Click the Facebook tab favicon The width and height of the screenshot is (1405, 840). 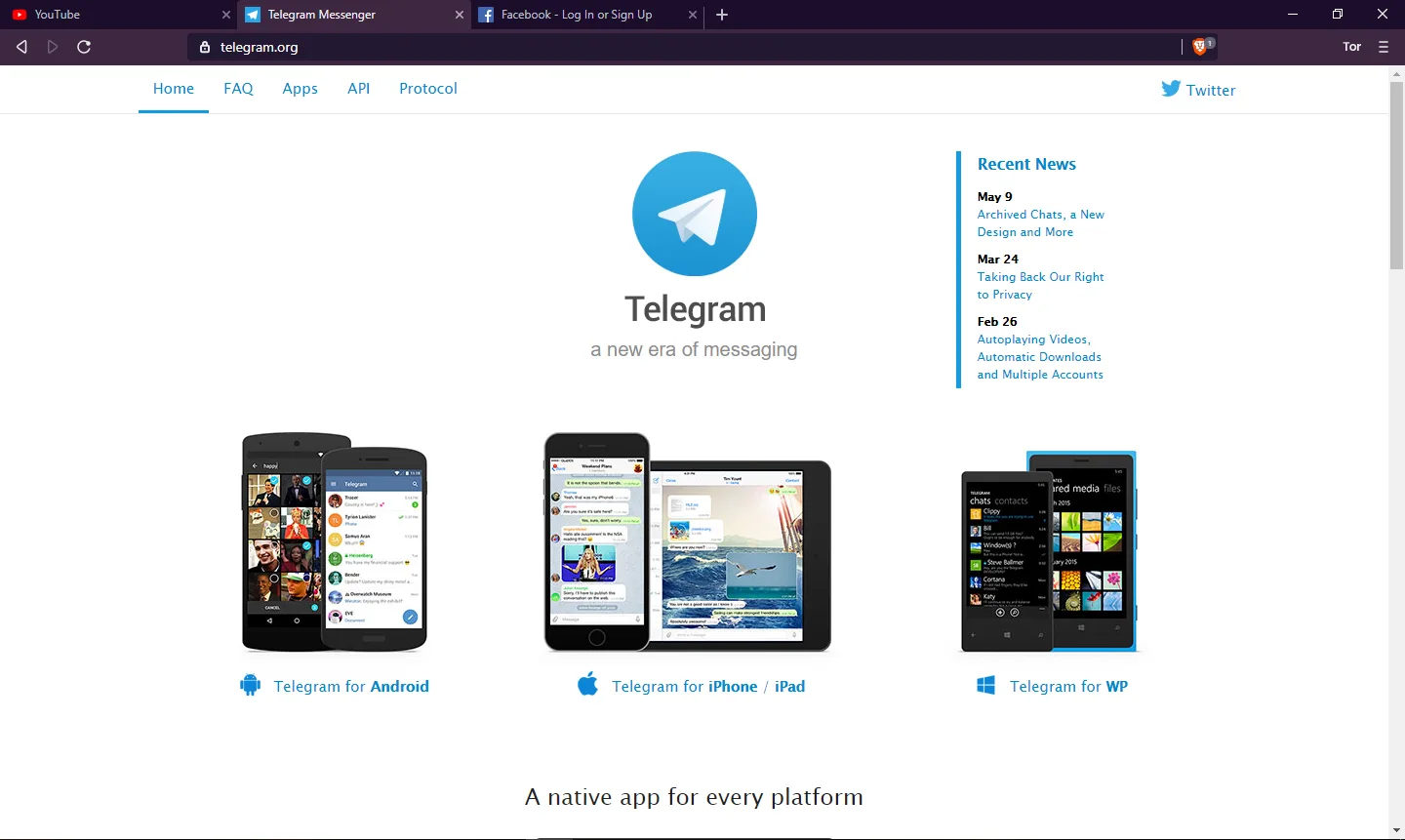[486, 15]
